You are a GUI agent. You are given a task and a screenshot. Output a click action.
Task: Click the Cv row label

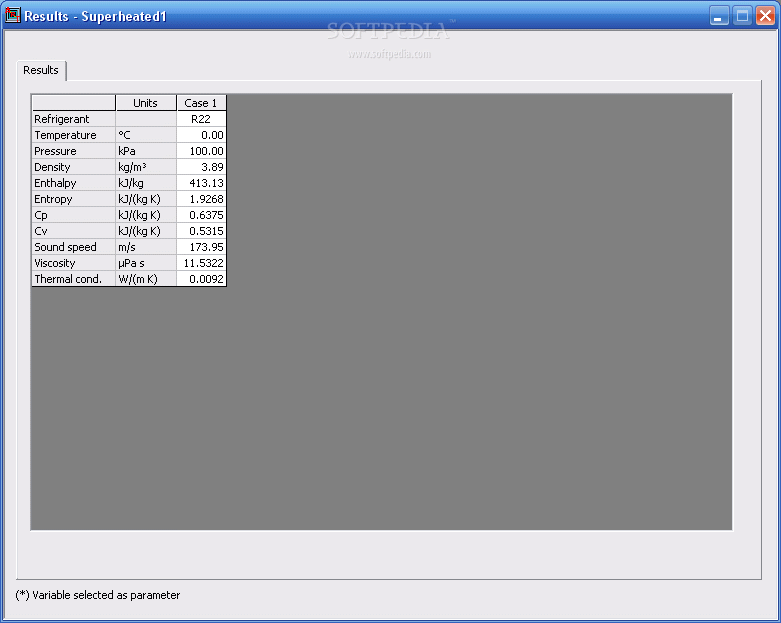74,231
